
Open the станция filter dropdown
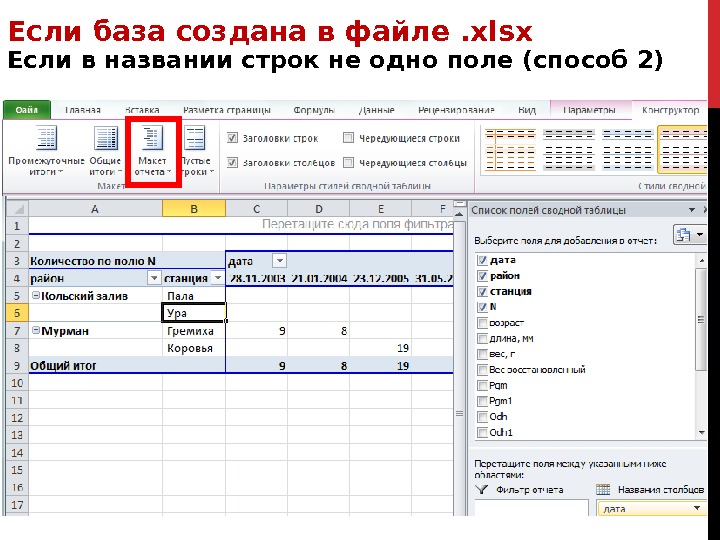(218, 278)
